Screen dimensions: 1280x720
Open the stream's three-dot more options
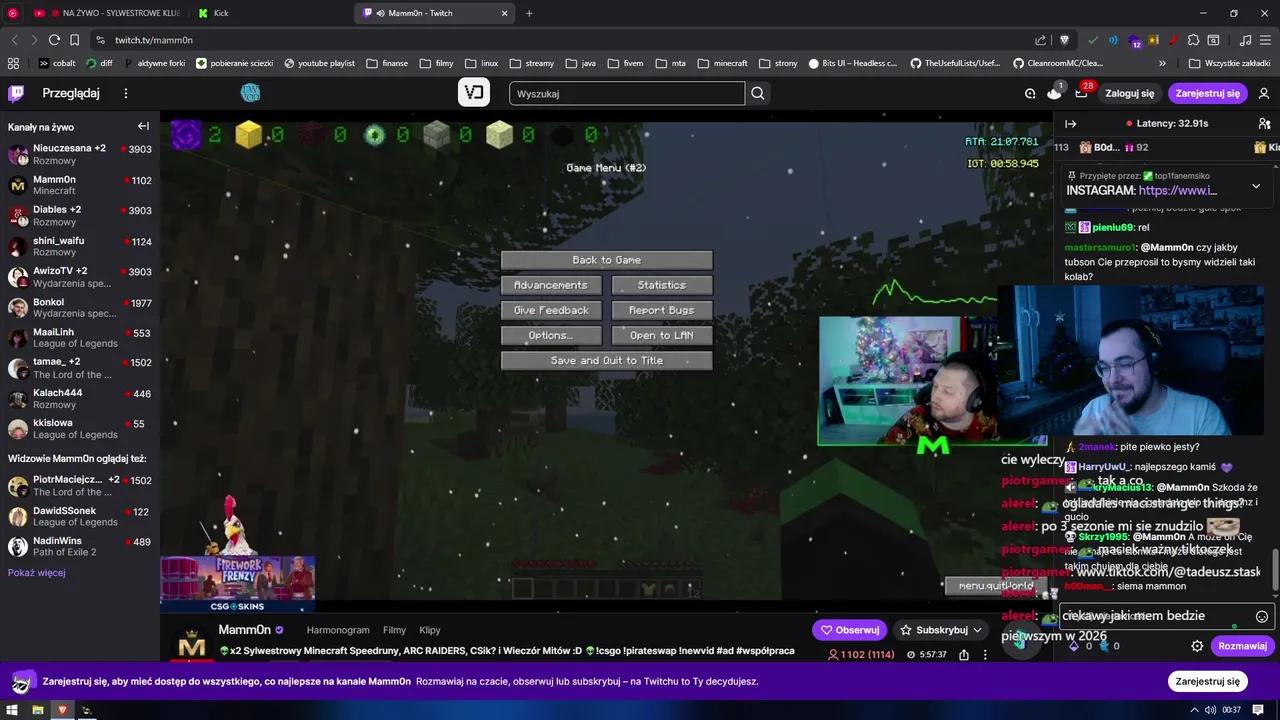click(985, 655)
